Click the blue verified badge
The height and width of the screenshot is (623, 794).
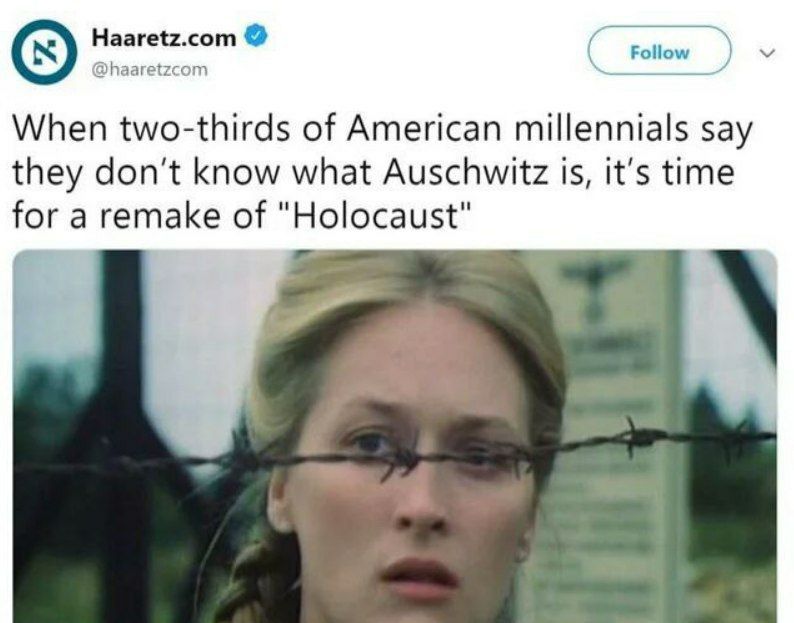coord(256,36)
